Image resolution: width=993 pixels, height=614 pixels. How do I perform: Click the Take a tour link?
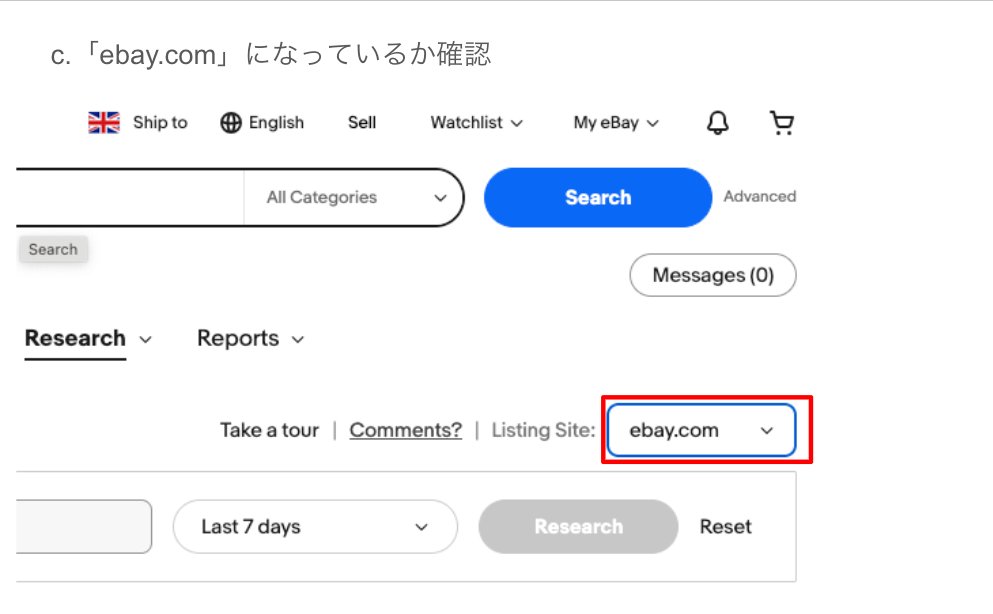tap(269, 430)
